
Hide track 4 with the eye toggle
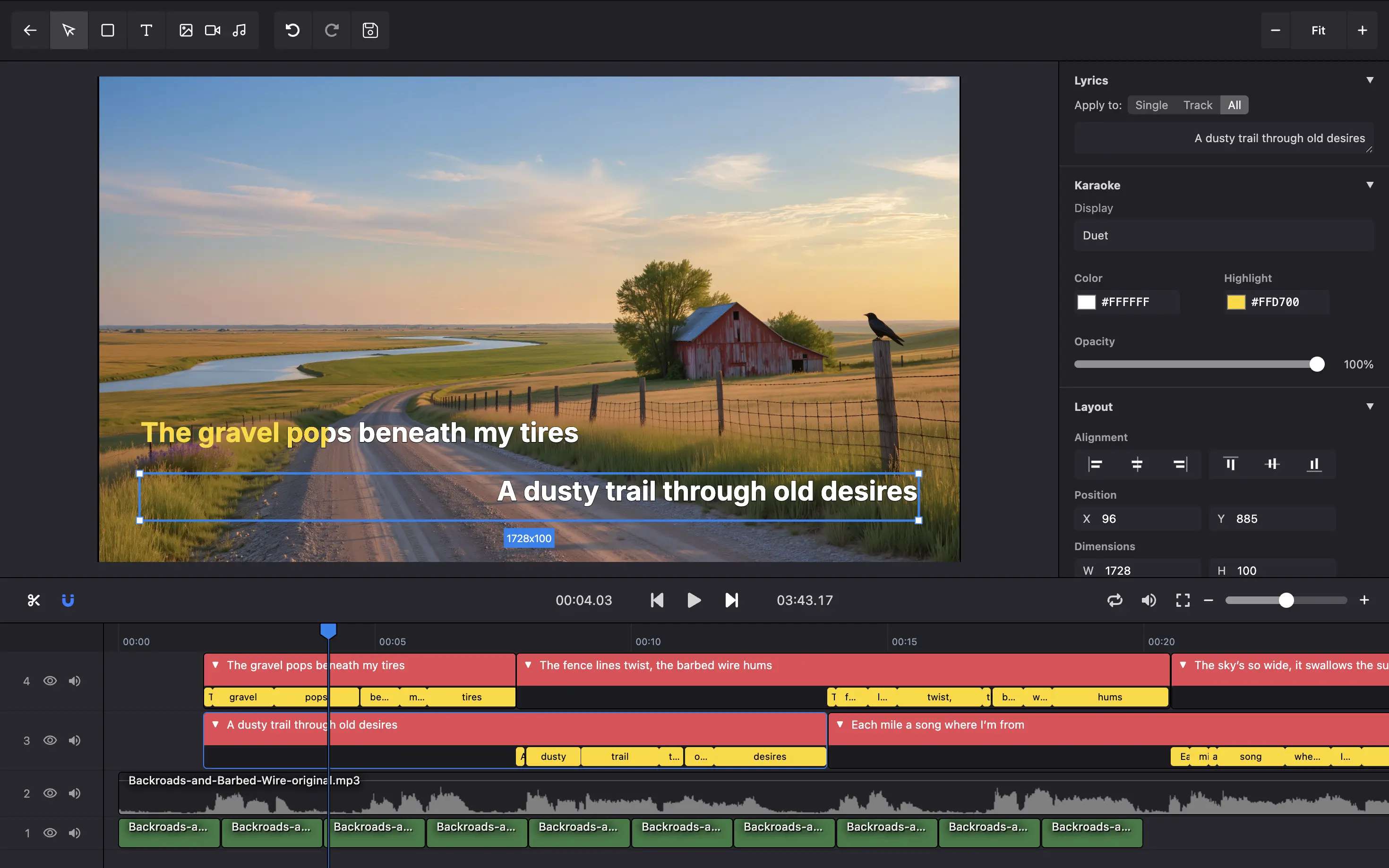50,680
